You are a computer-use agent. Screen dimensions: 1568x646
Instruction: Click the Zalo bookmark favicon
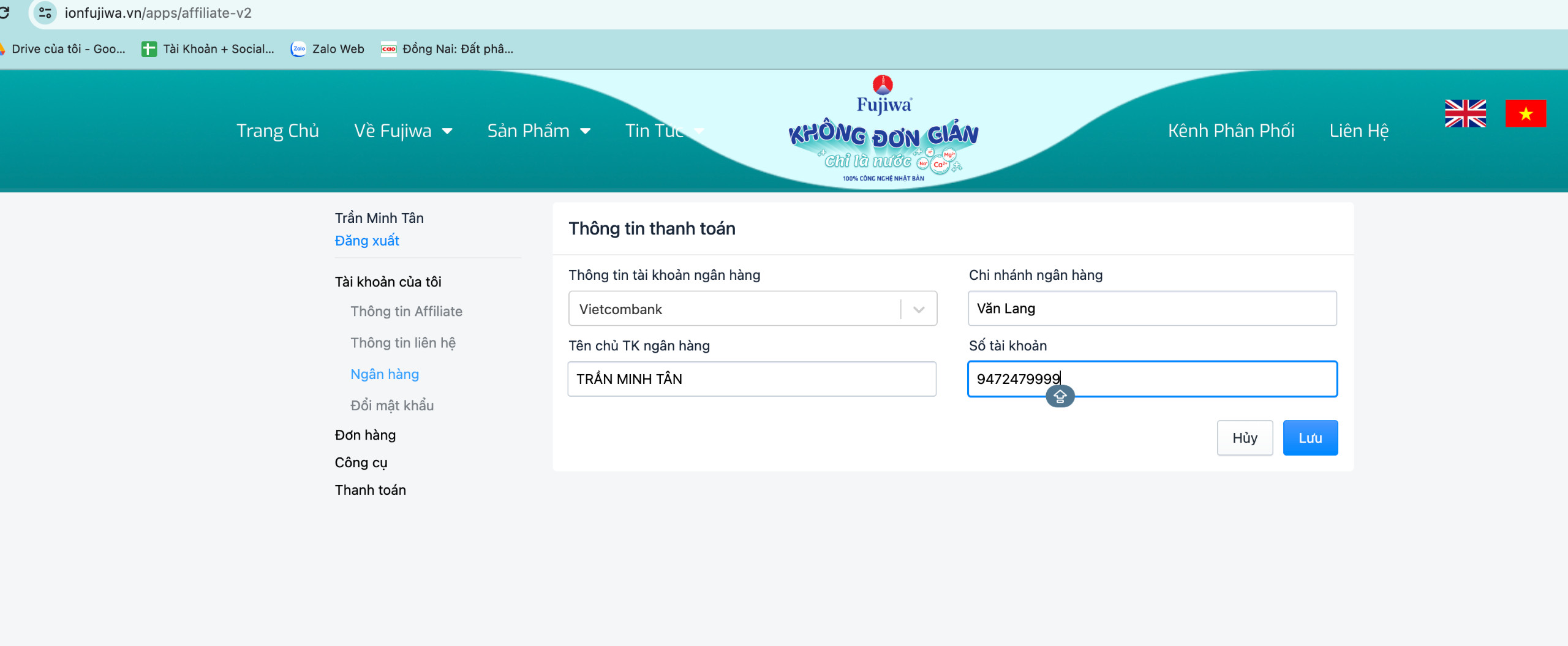coord(298,49)
